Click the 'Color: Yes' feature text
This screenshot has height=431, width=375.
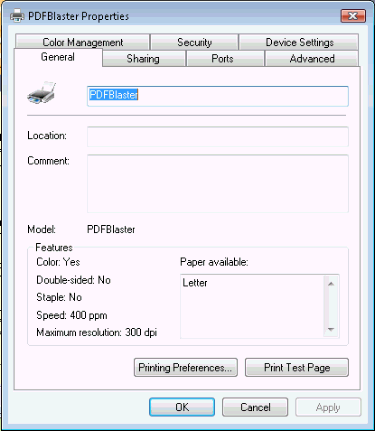coord(58,262)
